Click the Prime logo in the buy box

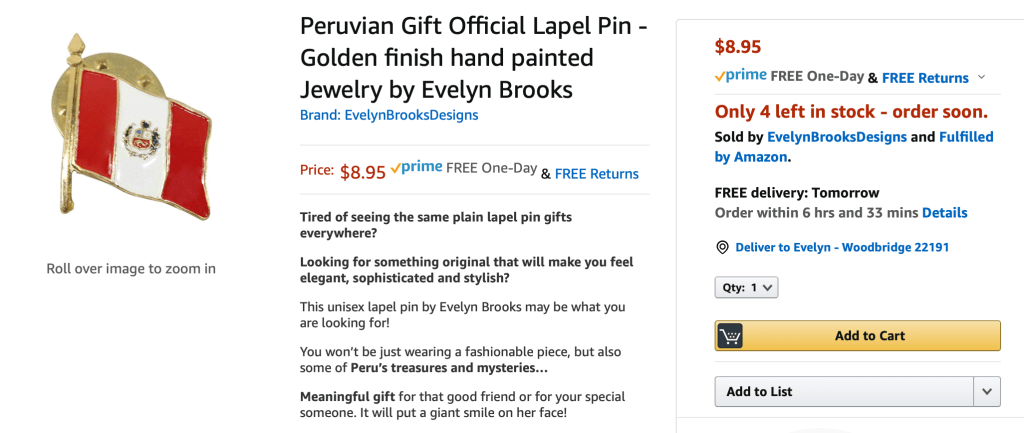tap(741, 76)
